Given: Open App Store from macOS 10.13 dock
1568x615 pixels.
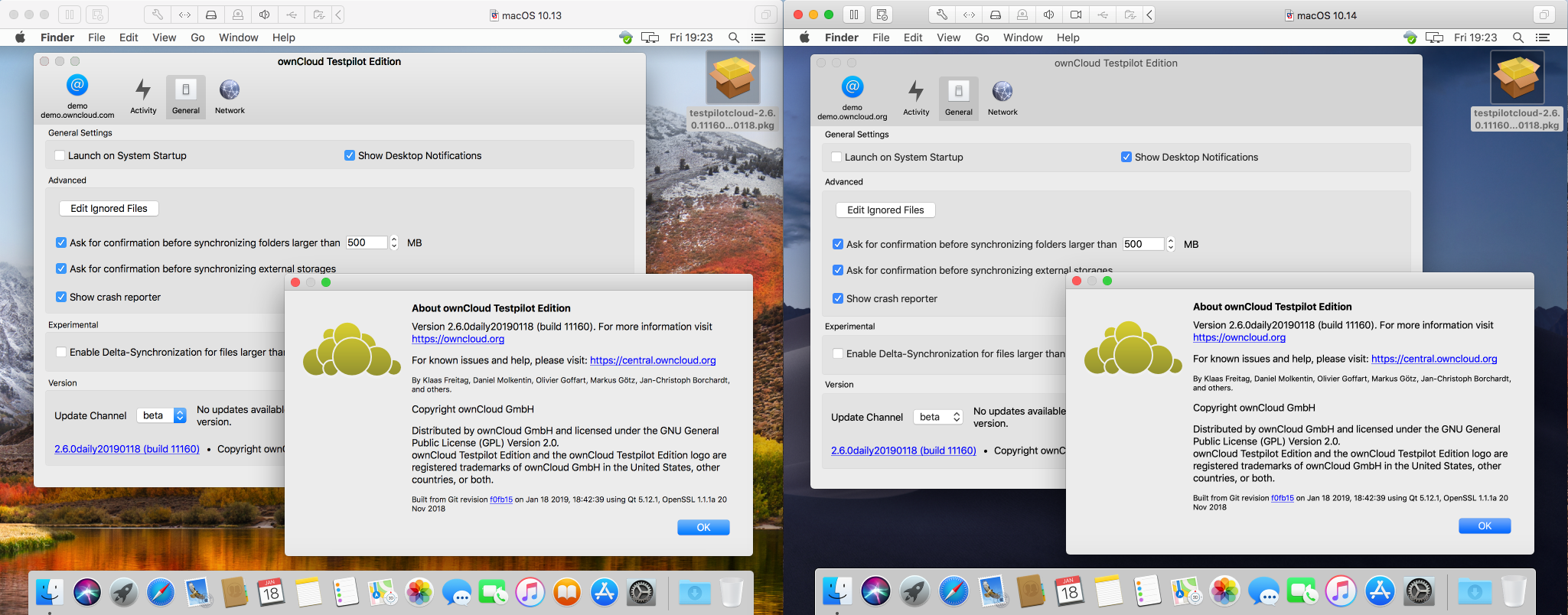Looking at the screenshot, I should (605, 592).
